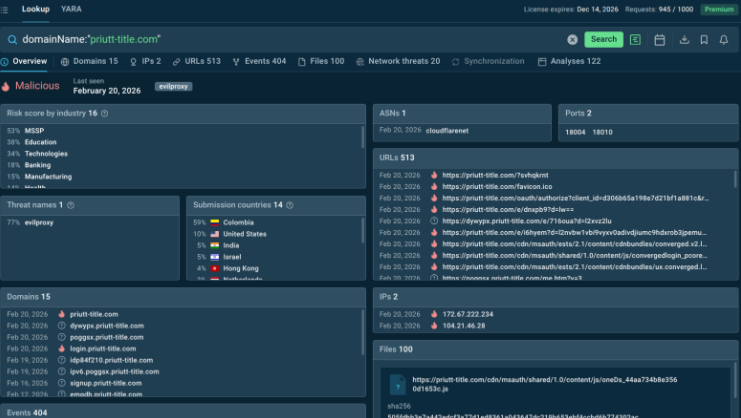This screenshot has width=741, height=418.
Task: Bookmark this search with the bookmark icon
Action: pos(704,40)
